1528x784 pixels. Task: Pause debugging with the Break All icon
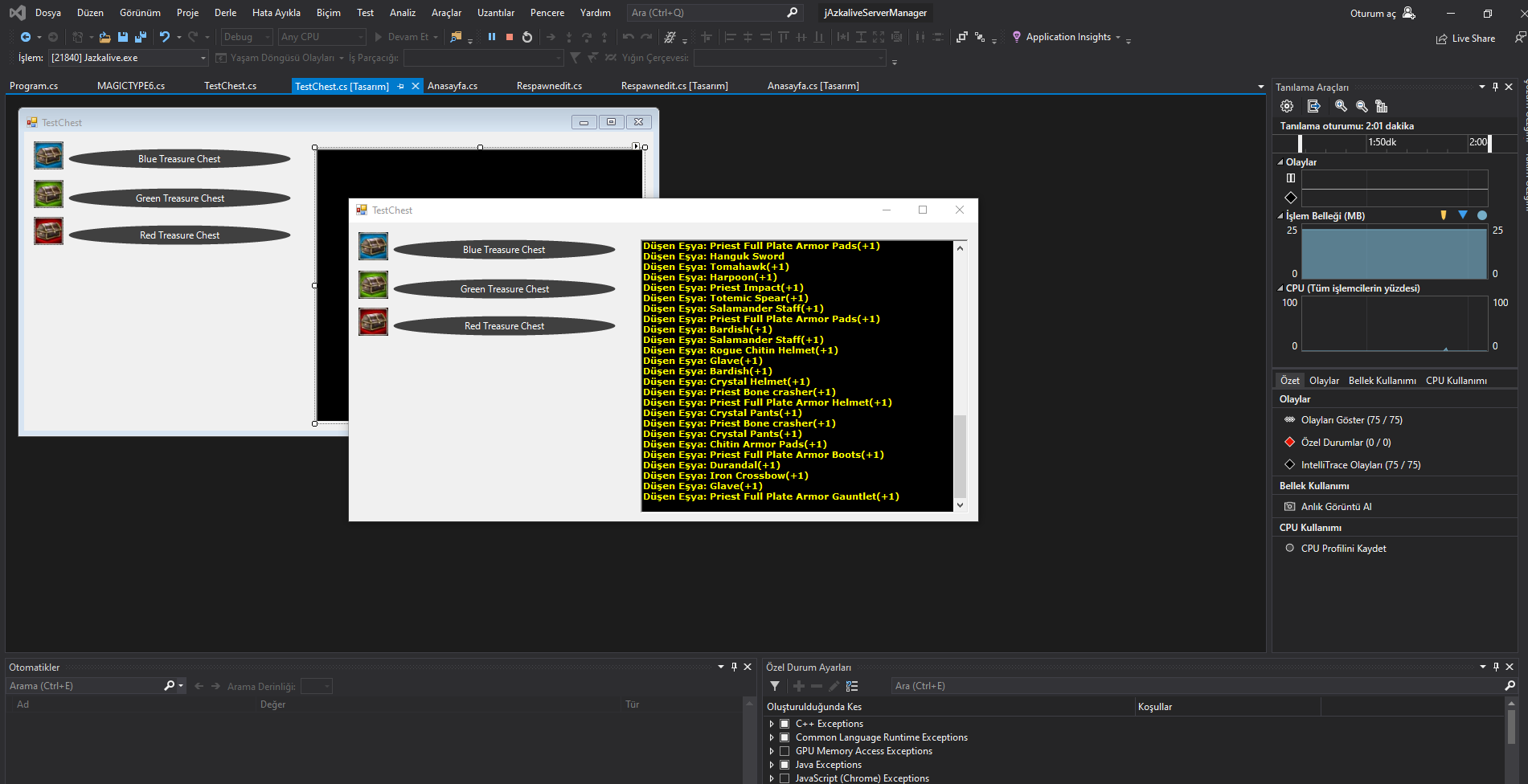tap(491, 37)
